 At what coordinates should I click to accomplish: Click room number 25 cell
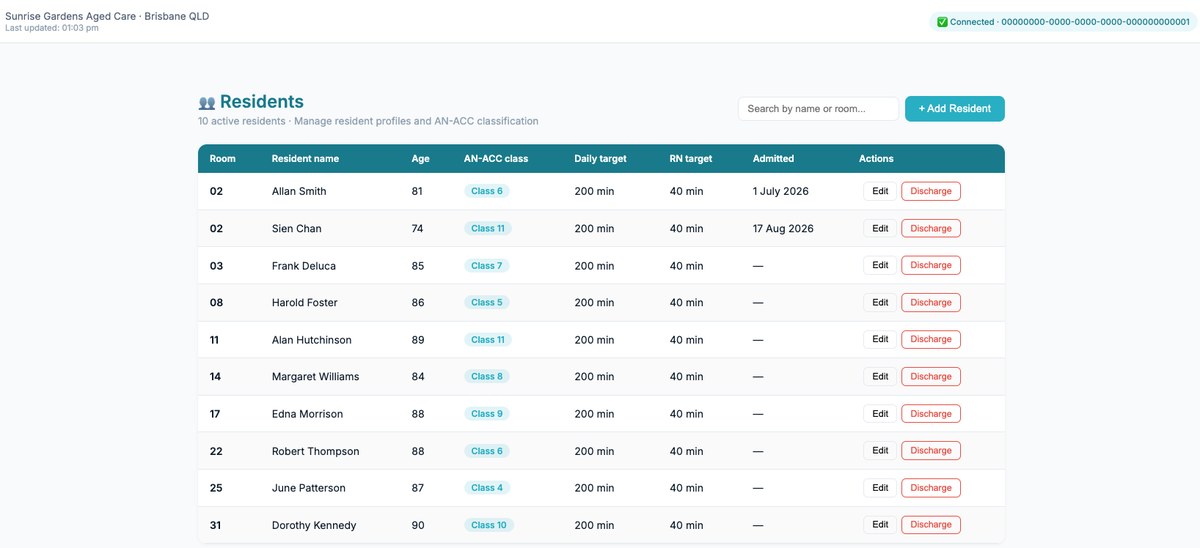pos(216,488)
